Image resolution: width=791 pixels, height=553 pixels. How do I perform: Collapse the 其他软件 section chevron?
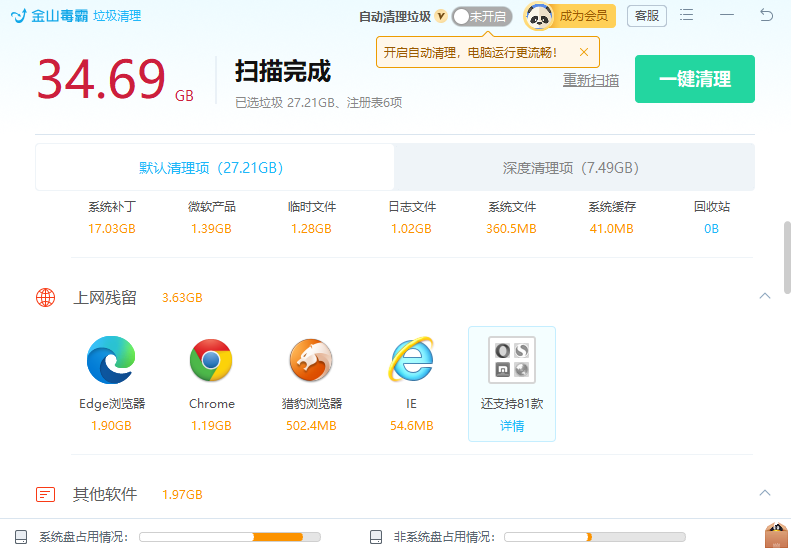coord(765,493)
